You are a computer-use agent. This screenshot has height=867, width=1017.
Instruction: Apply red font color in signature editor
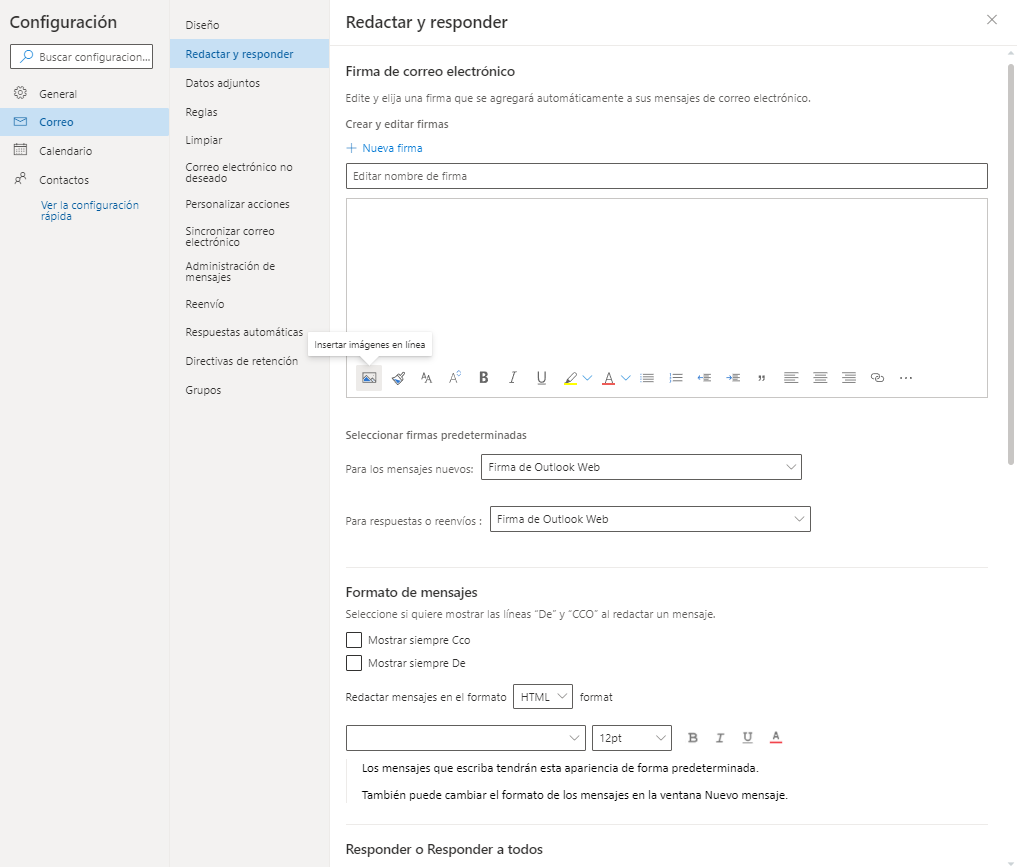point(608,378)
